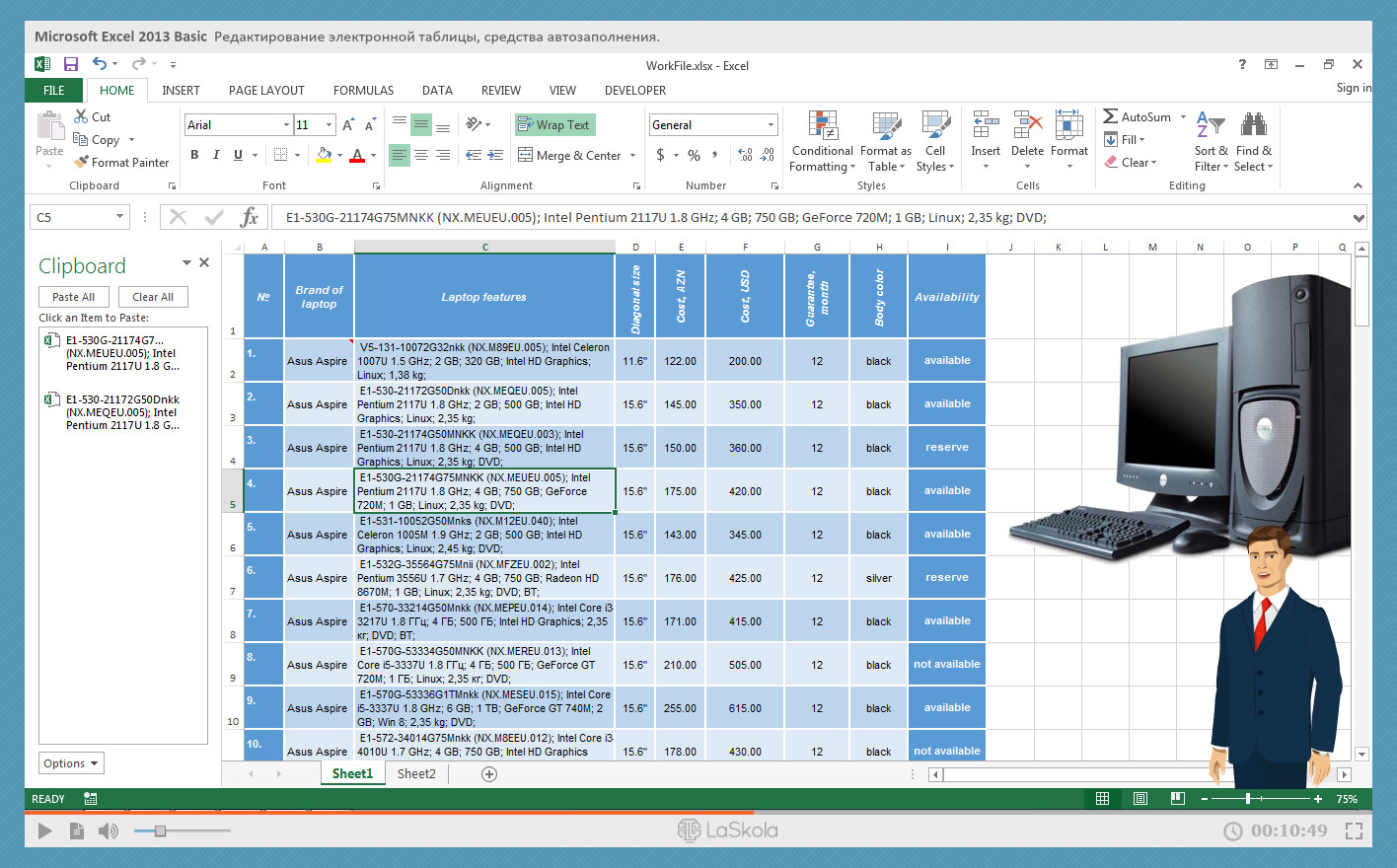
Task: Click the Paste All button
Action: point(74,297)
